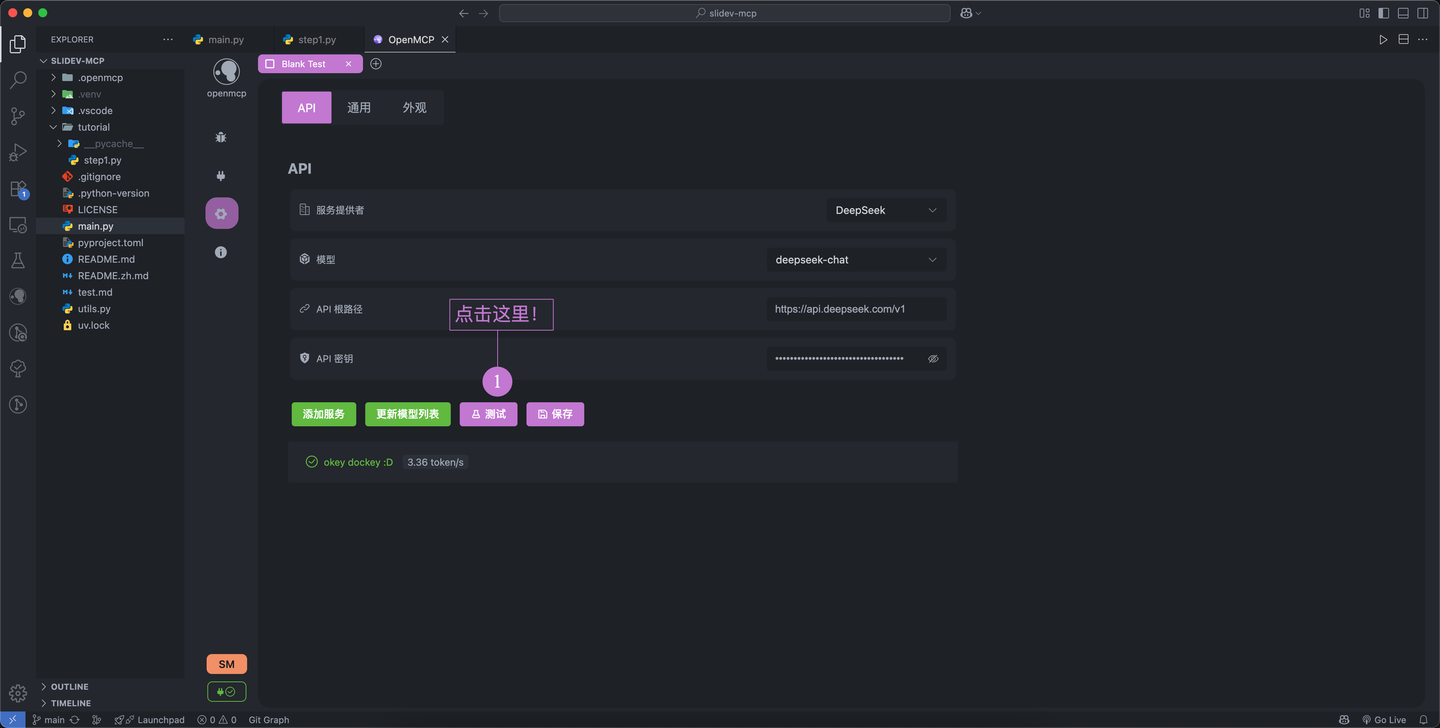Click Go Live in status bar
Image resolution: width=1440 pixels, height=728 pixels.
click(x=1382, y=720)
